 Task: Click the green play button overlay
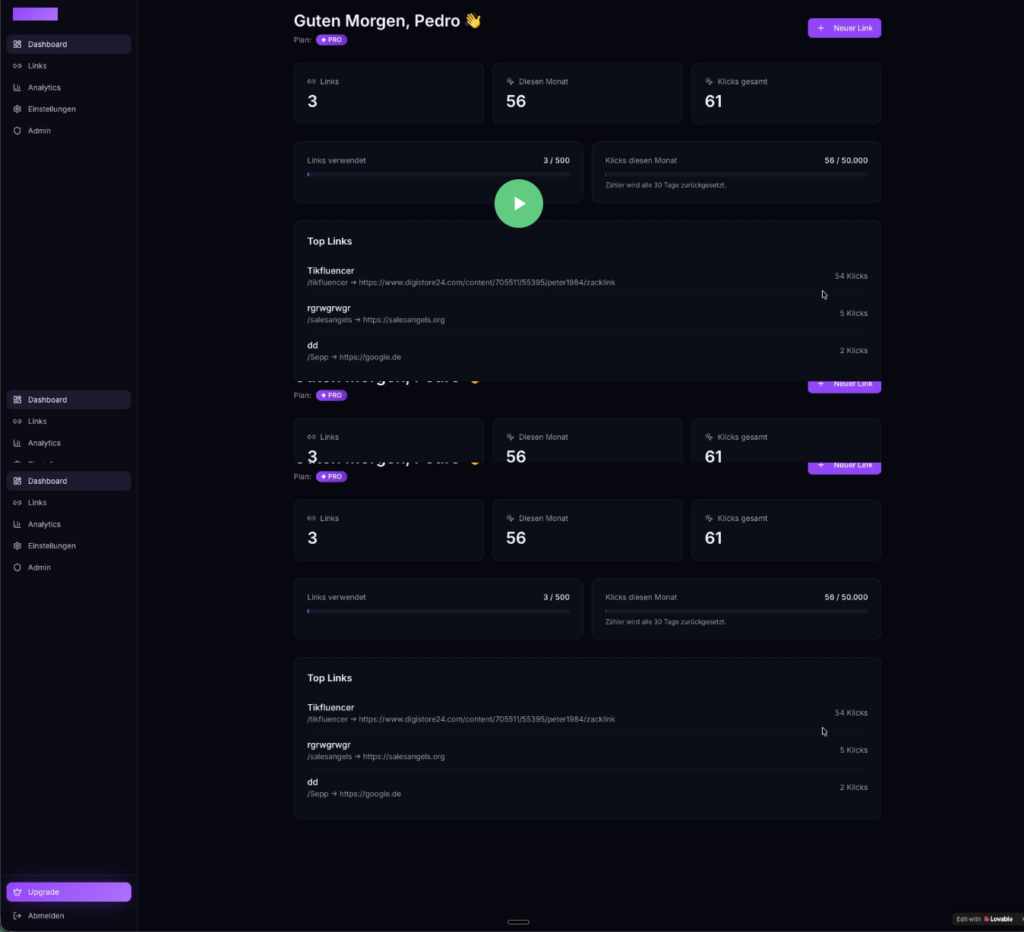pyautogui.click(x=519, y=204)
